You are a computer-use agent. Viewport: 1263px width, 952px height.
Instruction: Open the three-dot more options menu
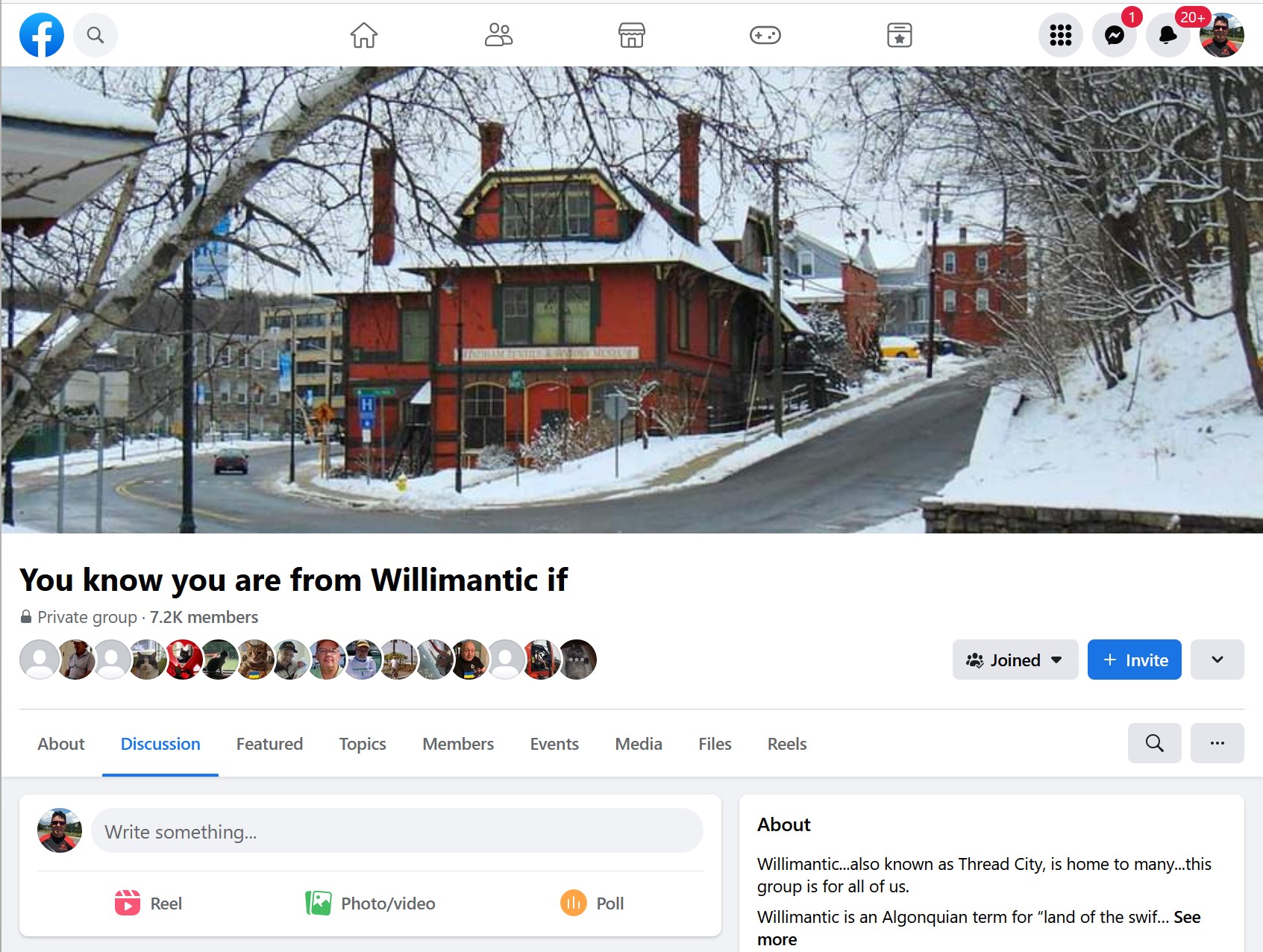pos(1217,743)
